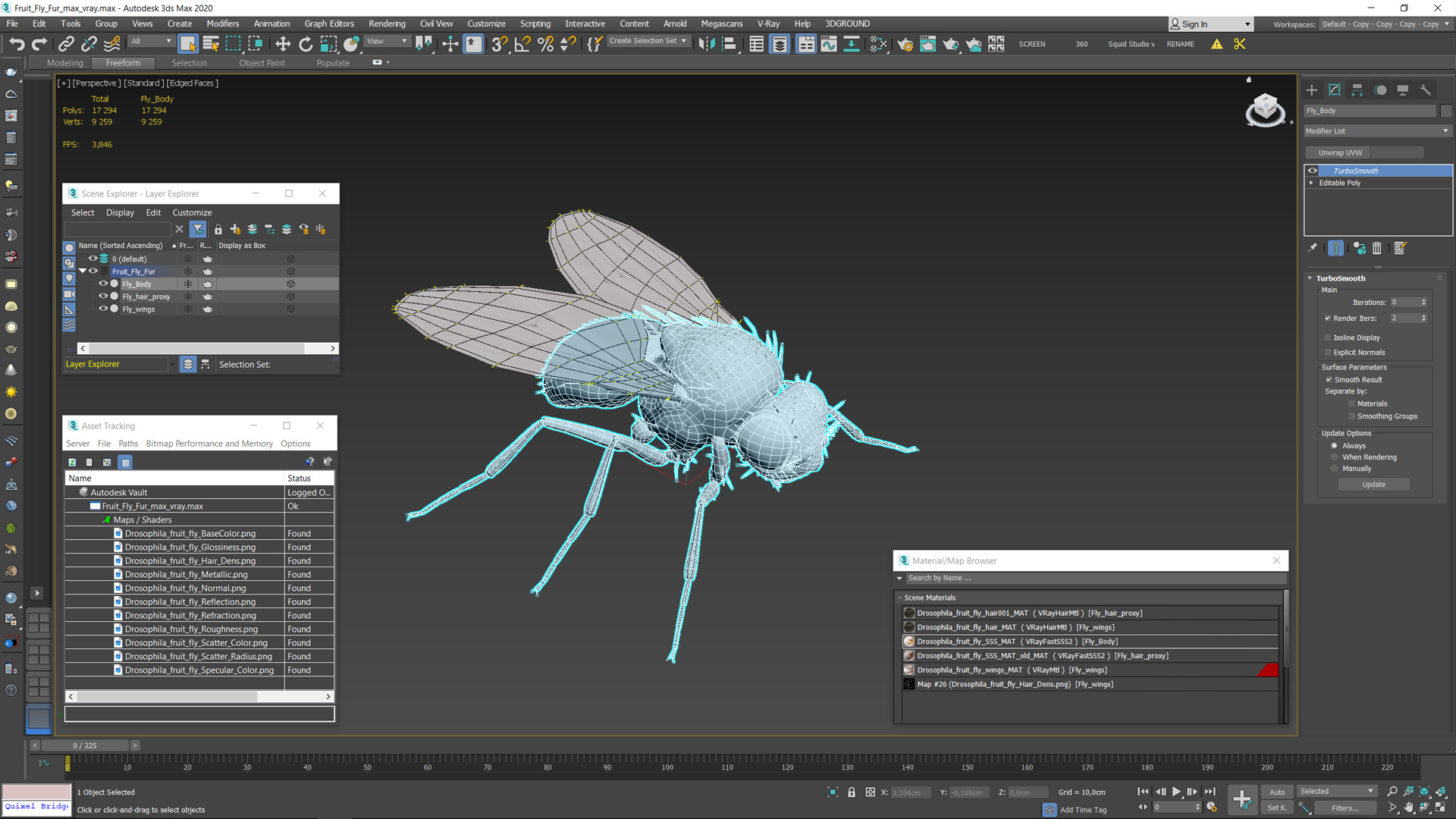
Task: Enable the Explicit Normals checkbox
Action: tap(1328, 353)
